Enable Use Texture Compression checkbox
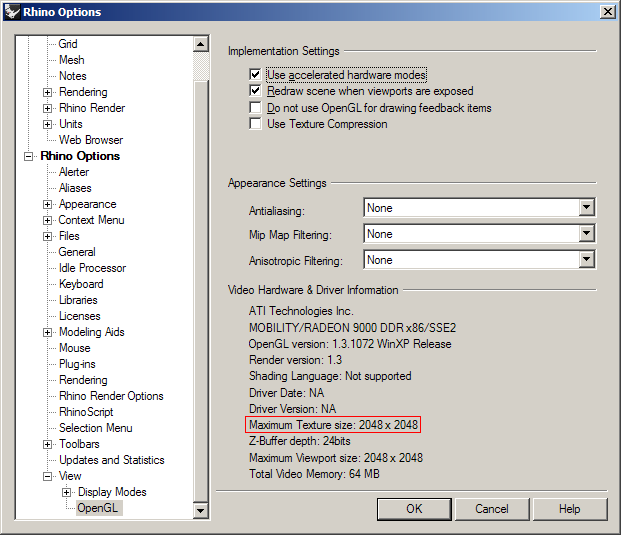Screen dimensions: 621x535 256,124
